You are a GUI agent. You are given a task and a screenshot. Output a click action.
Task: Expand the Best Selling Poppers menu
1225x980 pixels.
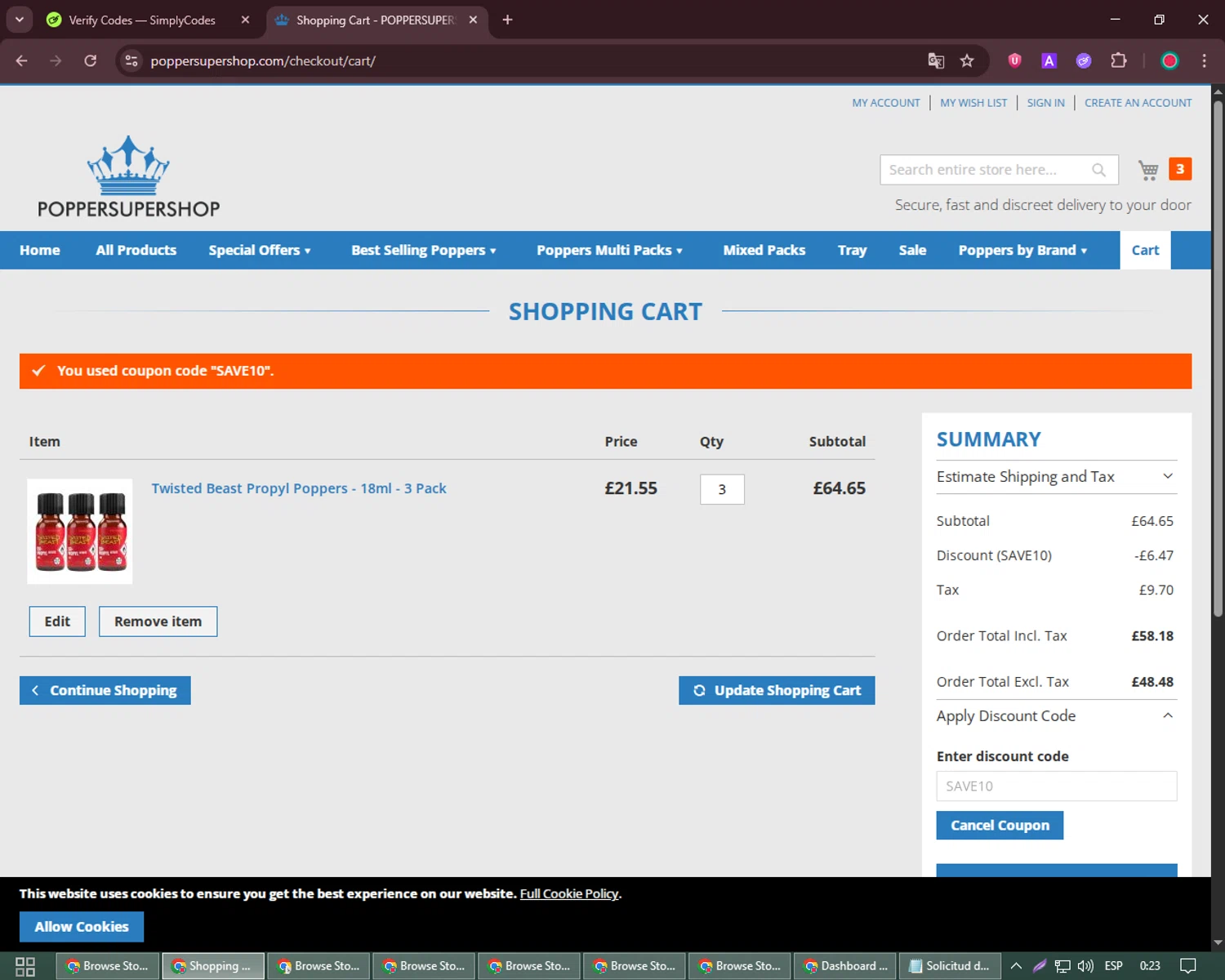click(423, 250)
